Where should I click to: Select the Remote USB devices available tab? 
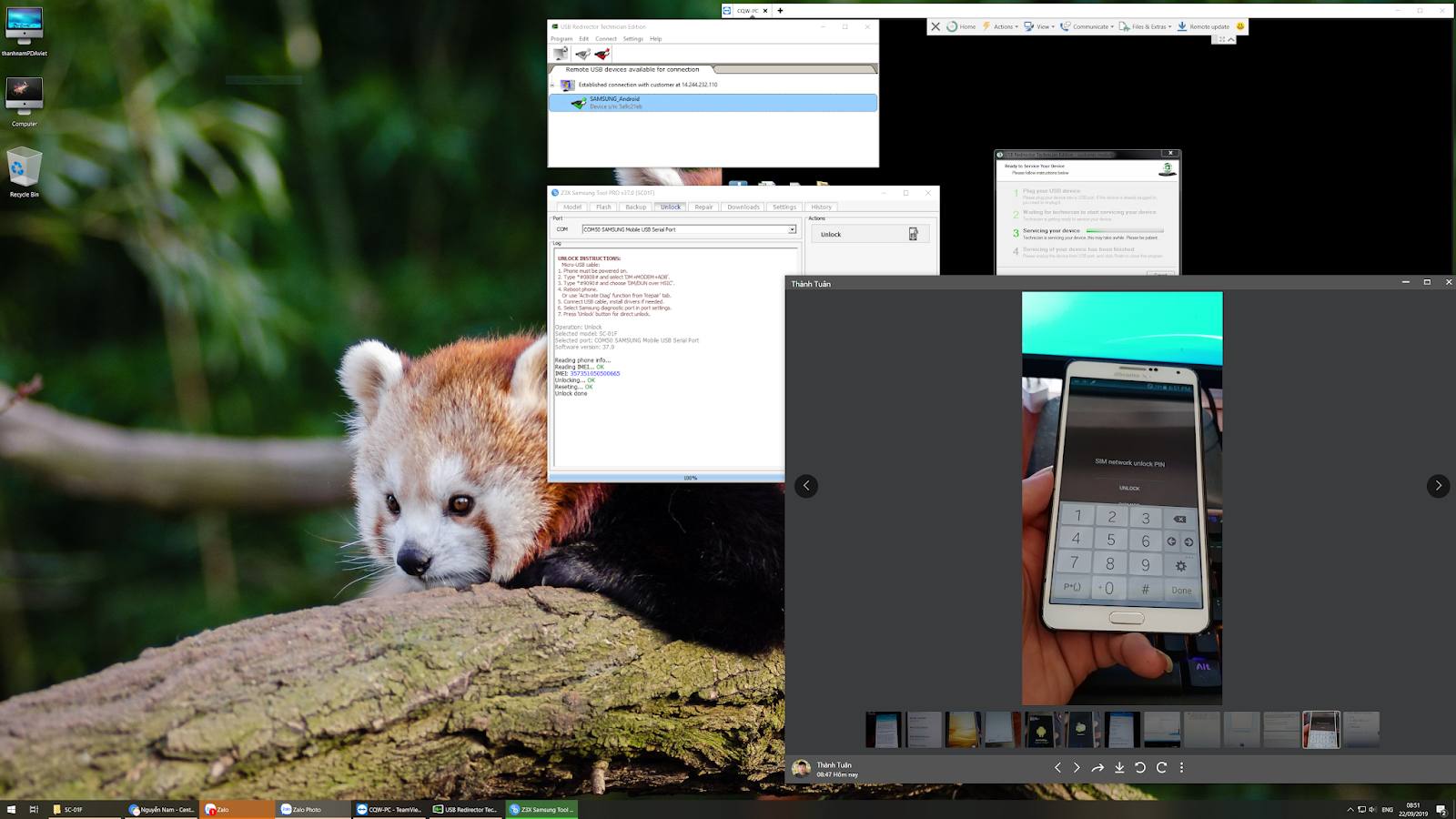632,69
